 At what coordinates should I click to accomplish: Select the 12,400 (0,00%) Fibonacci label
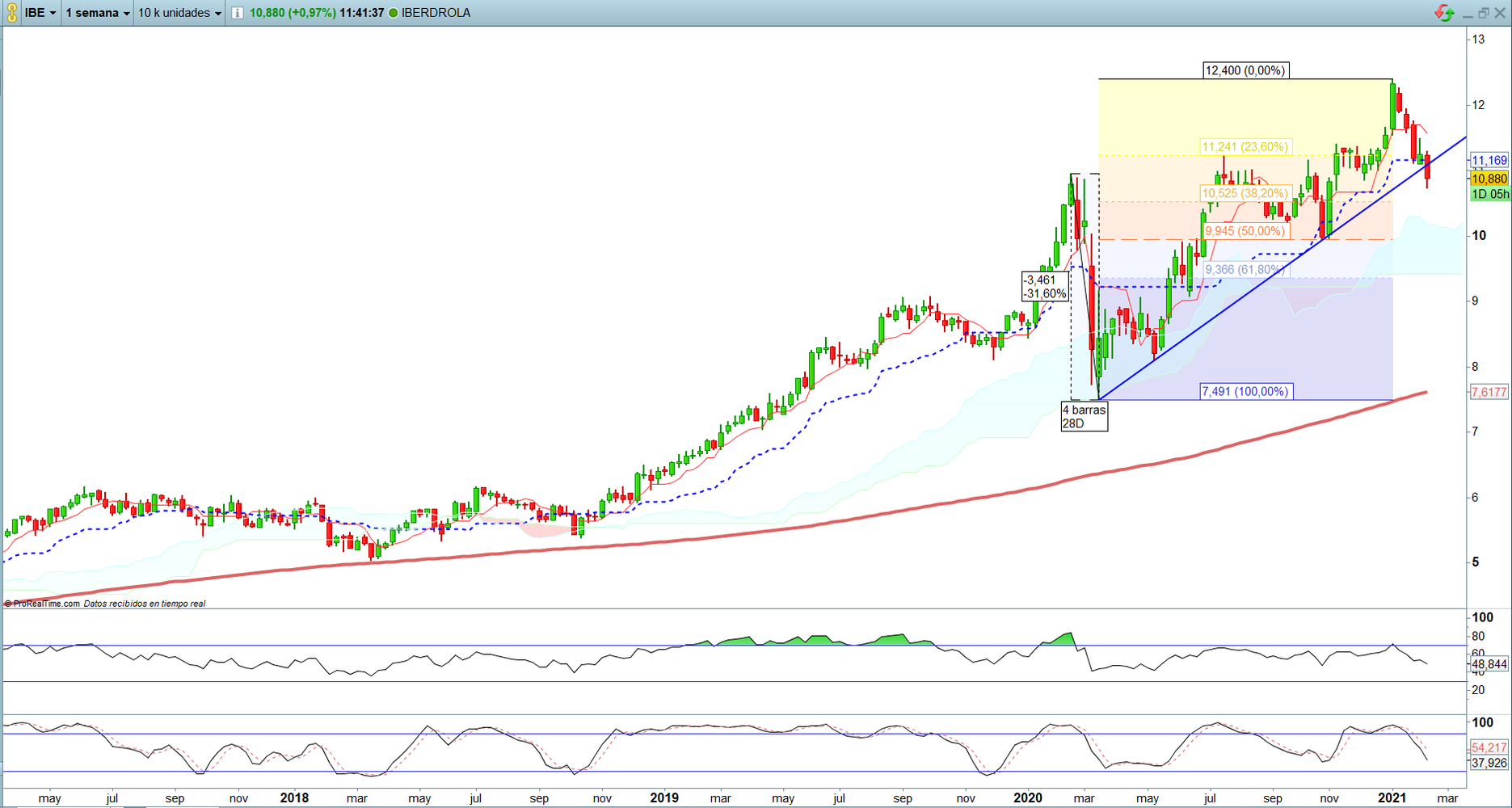(1245, 70)
